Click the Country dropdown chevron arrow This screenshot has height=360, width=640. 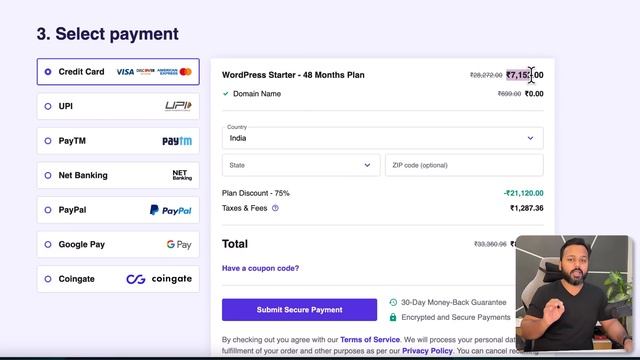click(530, 138)
